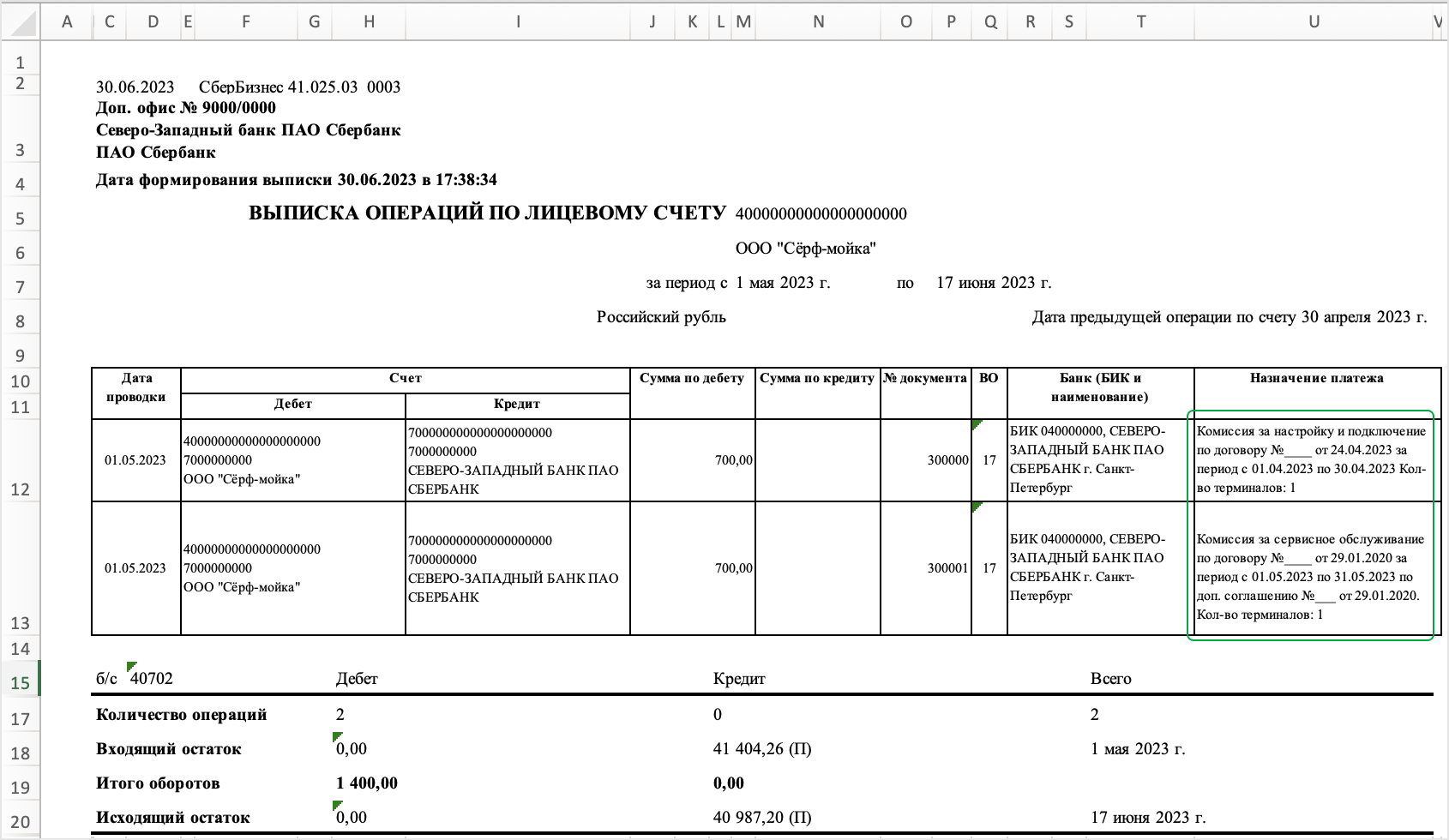Click the select-all corner of the sheet
Image resolution: width=1449 pixels, height=840 pixels.
tap(20, 22)
